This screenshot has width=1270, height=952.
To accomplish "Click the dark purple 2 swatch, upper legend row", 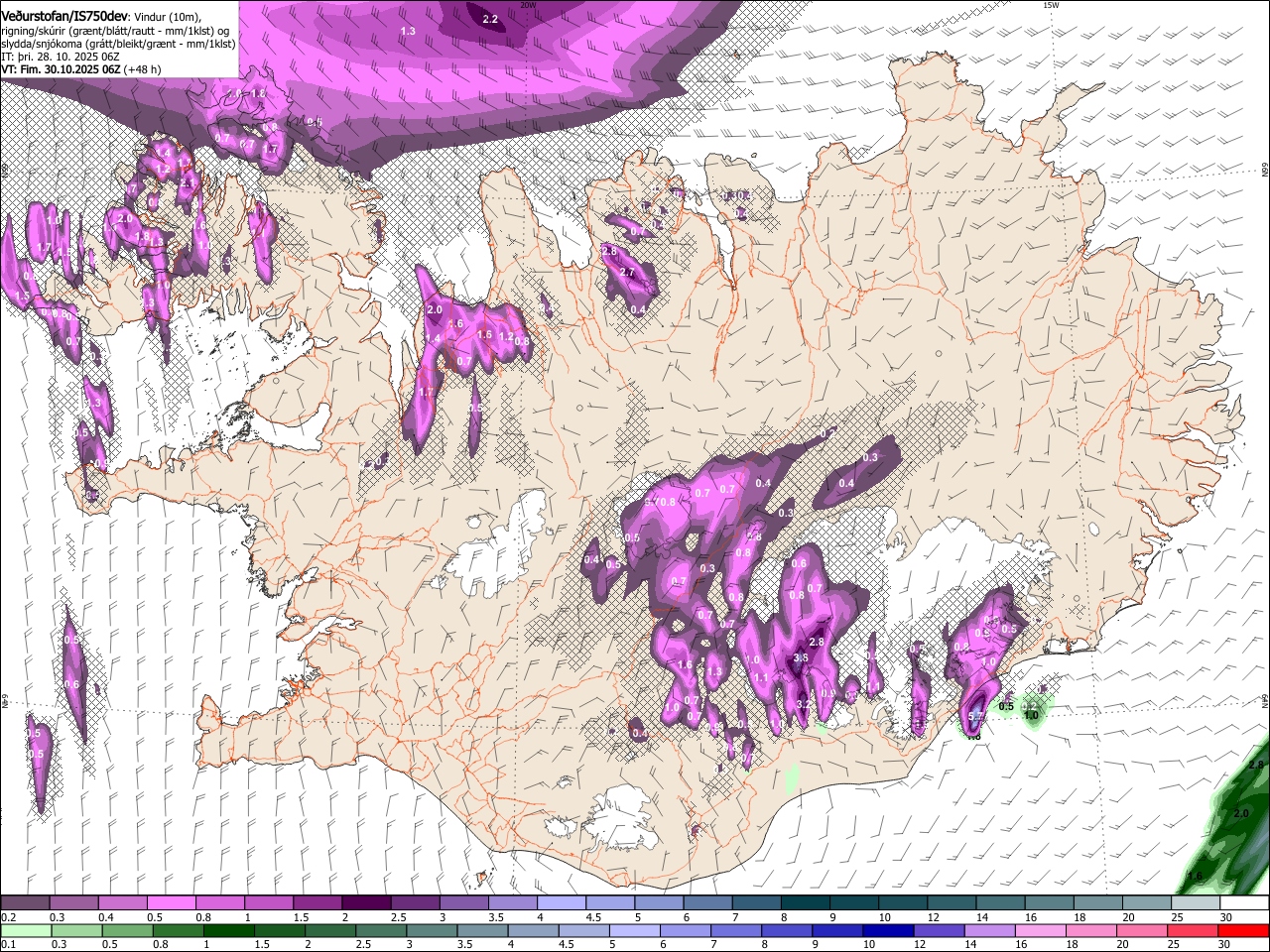I will [366, 903].
